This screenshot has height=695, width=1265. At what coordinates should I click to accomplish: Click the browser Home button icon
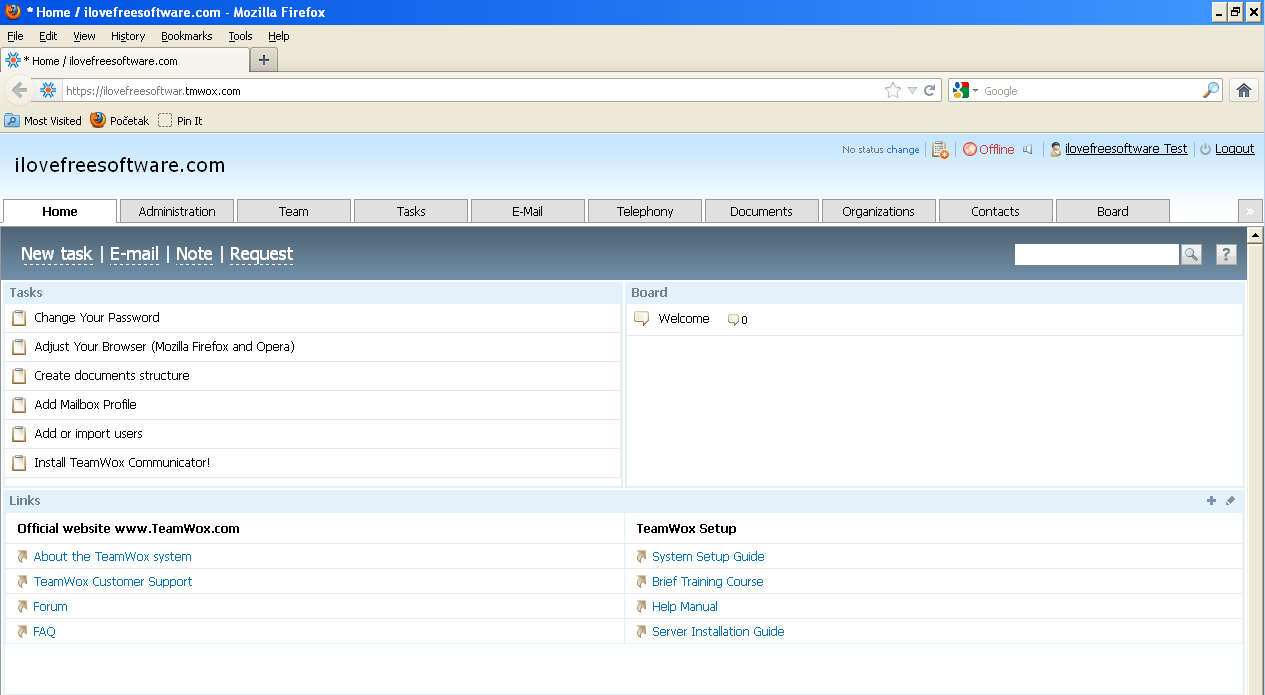tap(1243, 90)
